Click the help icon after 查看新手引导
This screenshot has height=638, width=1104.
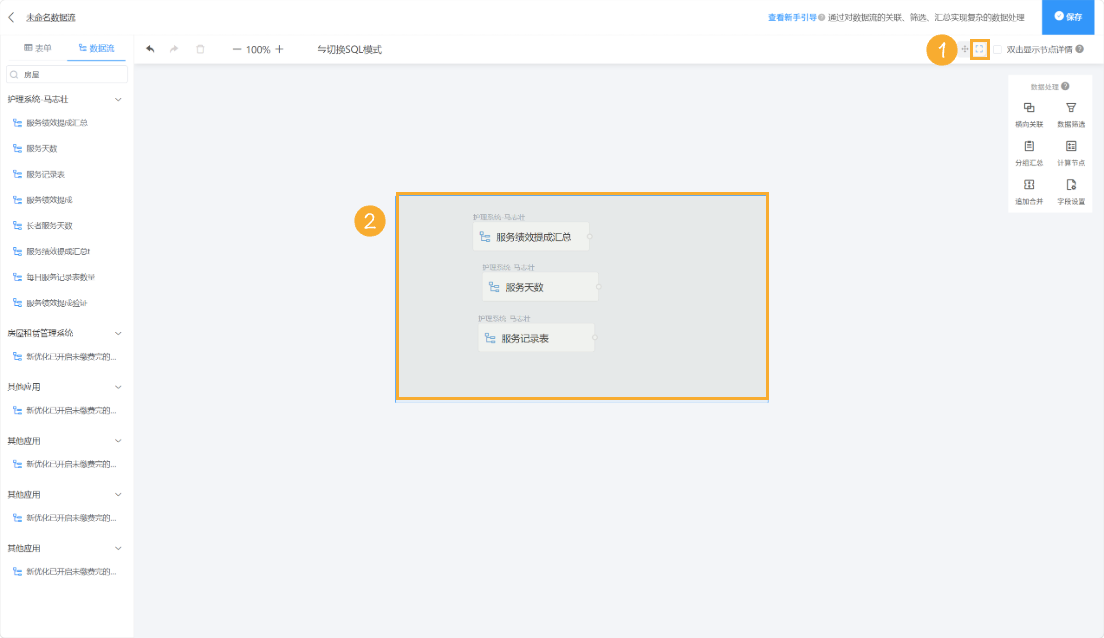[x=822, y=18]
